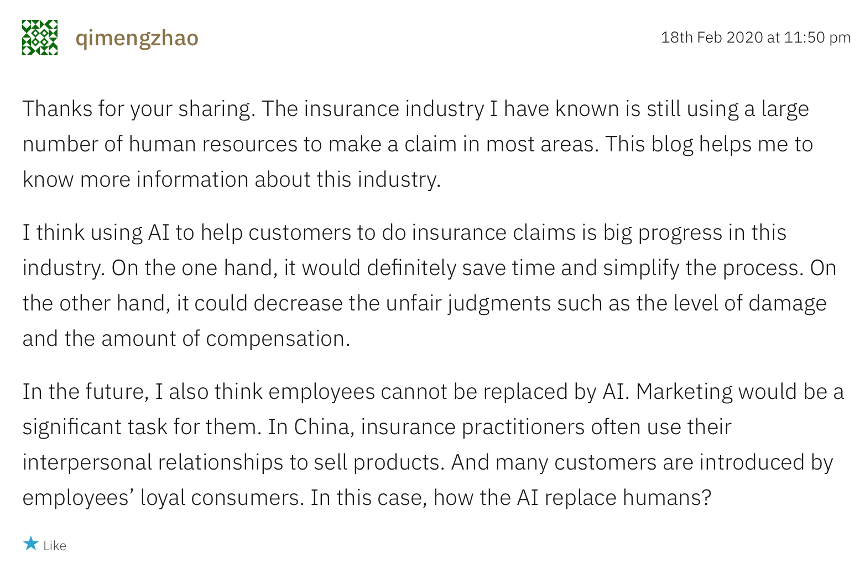Open the qimengzhao author profile link

137,38
